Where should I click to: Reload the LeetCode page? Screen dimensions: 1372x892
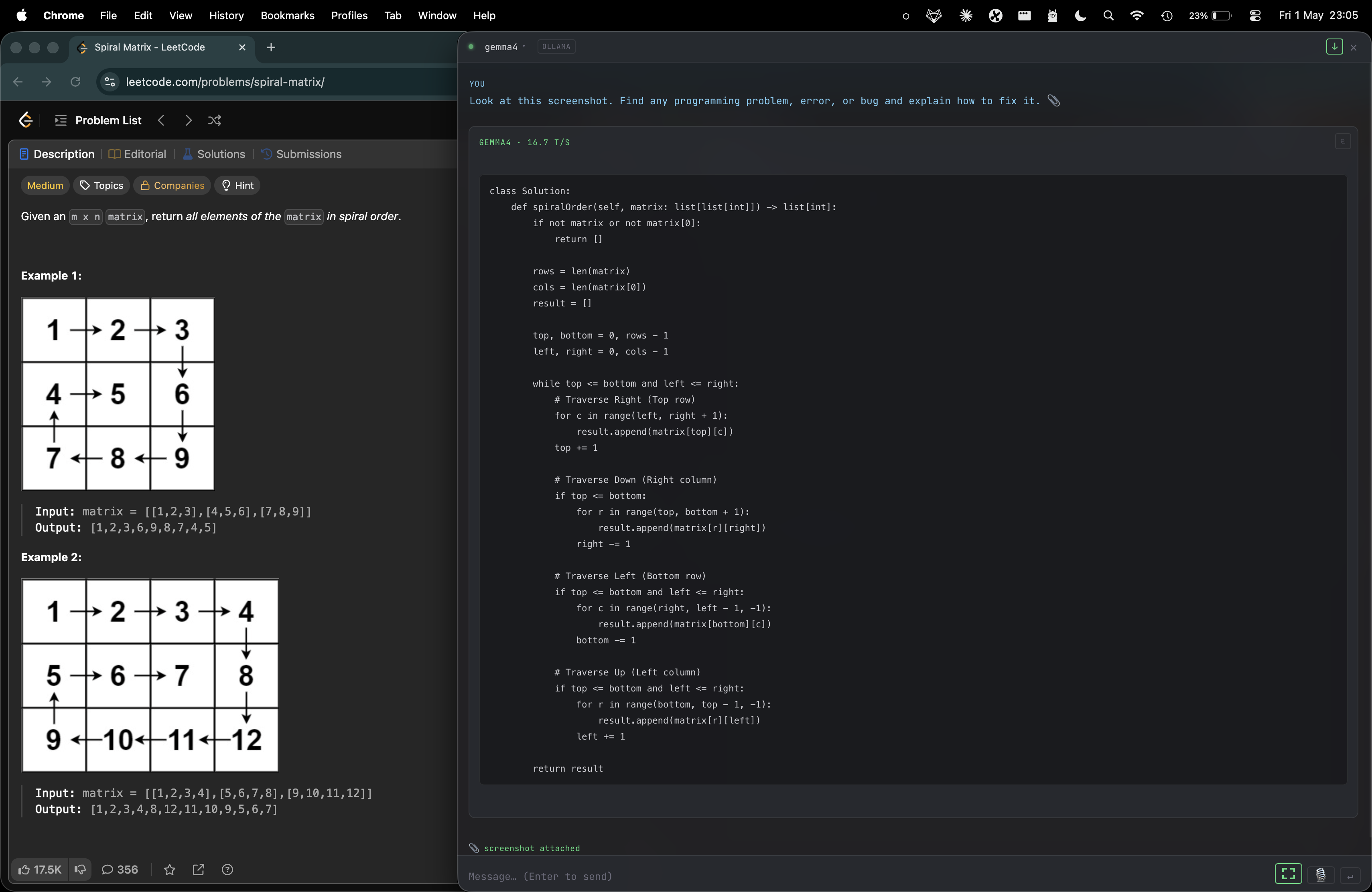[x=75, y=82]
